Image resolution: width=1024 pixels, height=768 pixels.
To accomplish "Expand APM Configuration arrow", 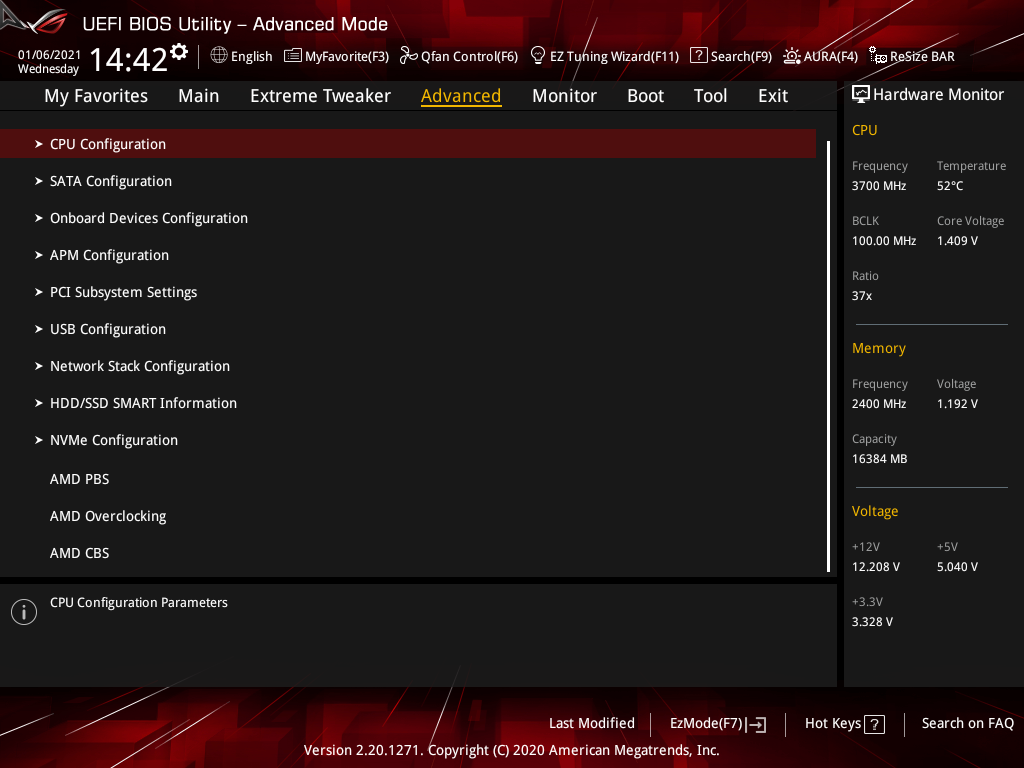I will (x=39, y=255).
